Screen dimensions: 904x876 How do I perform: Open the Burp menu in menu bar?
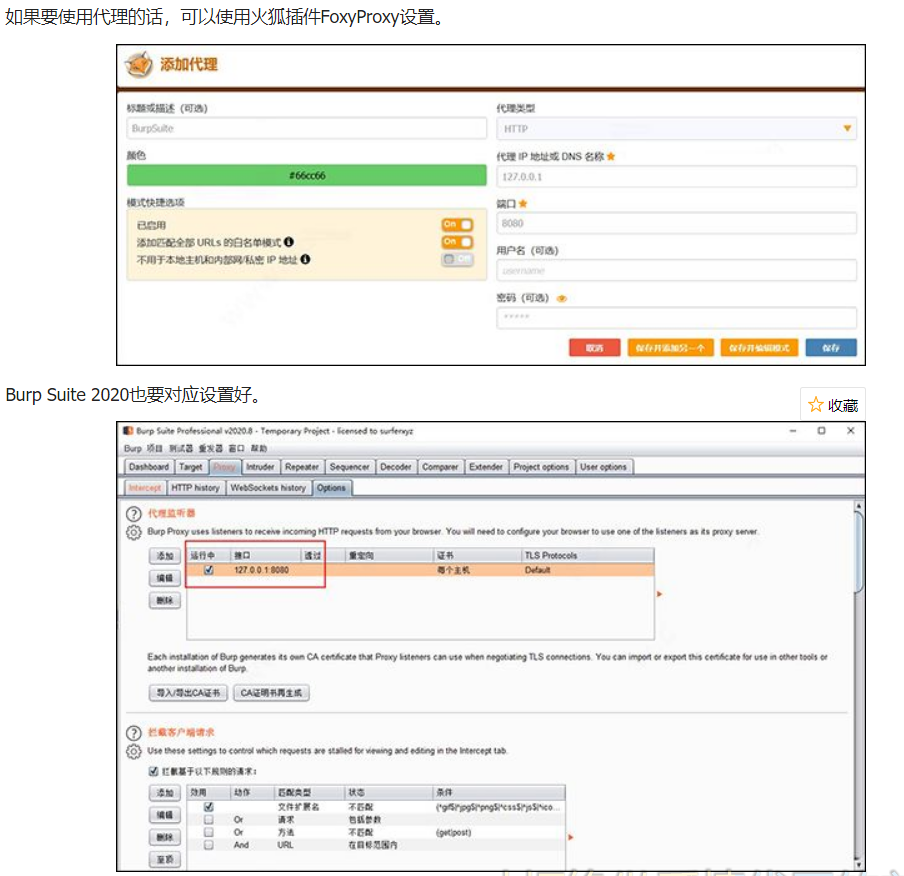(132, 448)
